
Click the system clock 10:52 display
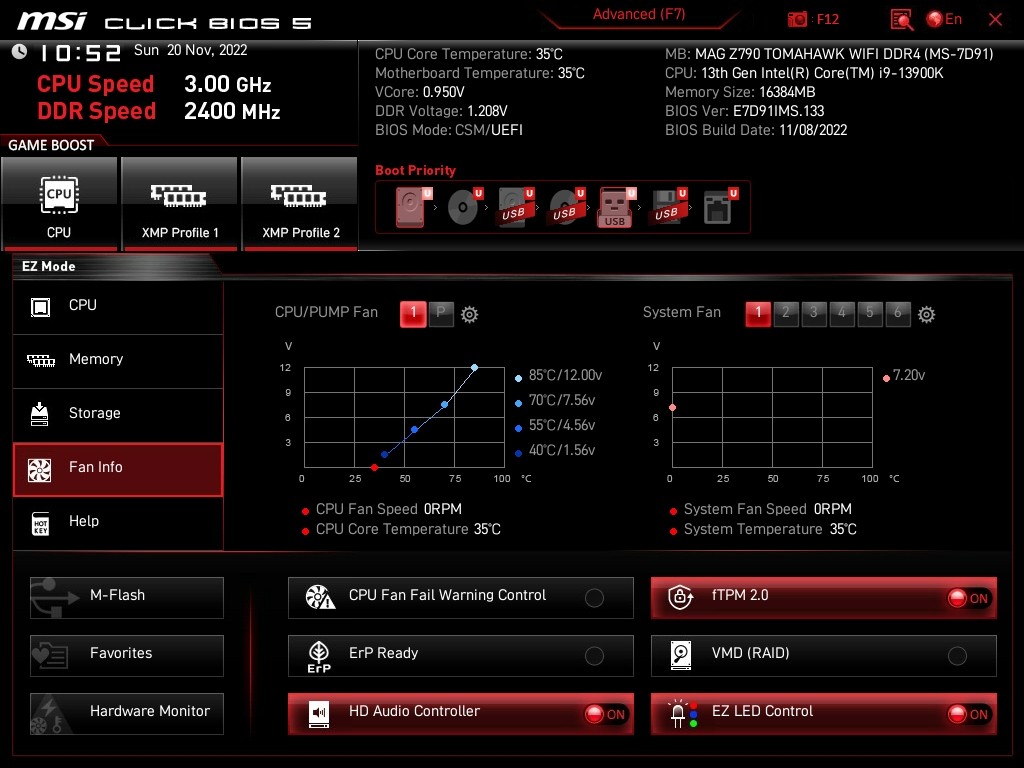coord(80,52)
